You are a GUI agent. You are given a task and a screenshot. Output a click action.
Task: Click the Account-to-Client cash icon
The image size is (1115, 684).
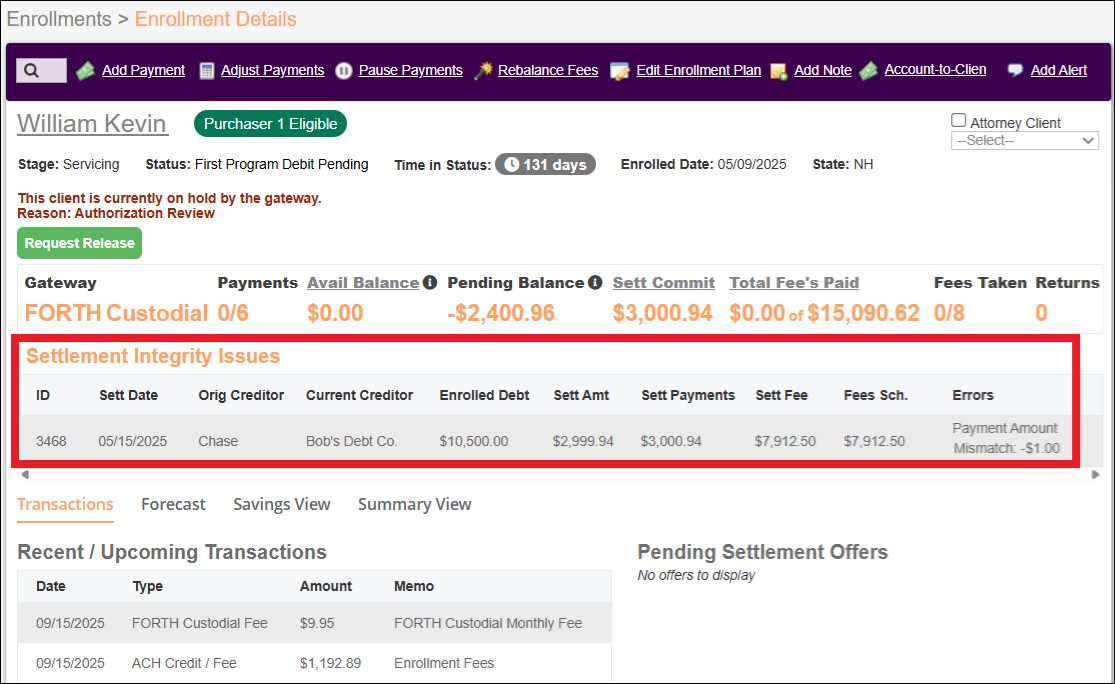868,70
